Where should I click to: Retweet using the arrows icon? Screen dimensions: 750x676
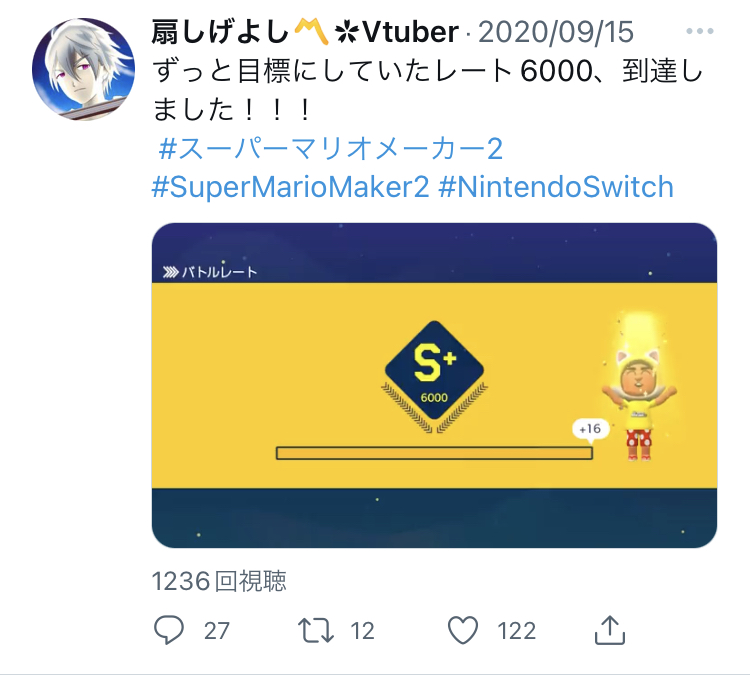(x=316, y=630)
